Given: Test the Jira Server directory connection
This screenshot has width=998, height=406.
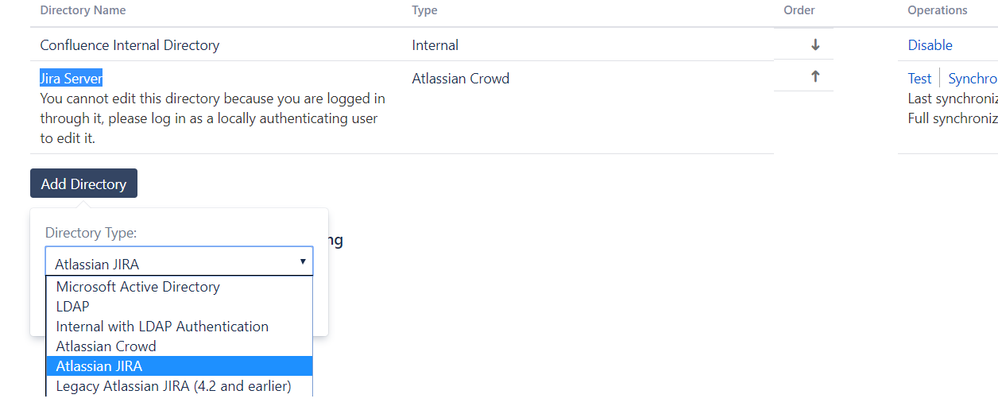Looking at the screenshot, I should click(919, 78).
